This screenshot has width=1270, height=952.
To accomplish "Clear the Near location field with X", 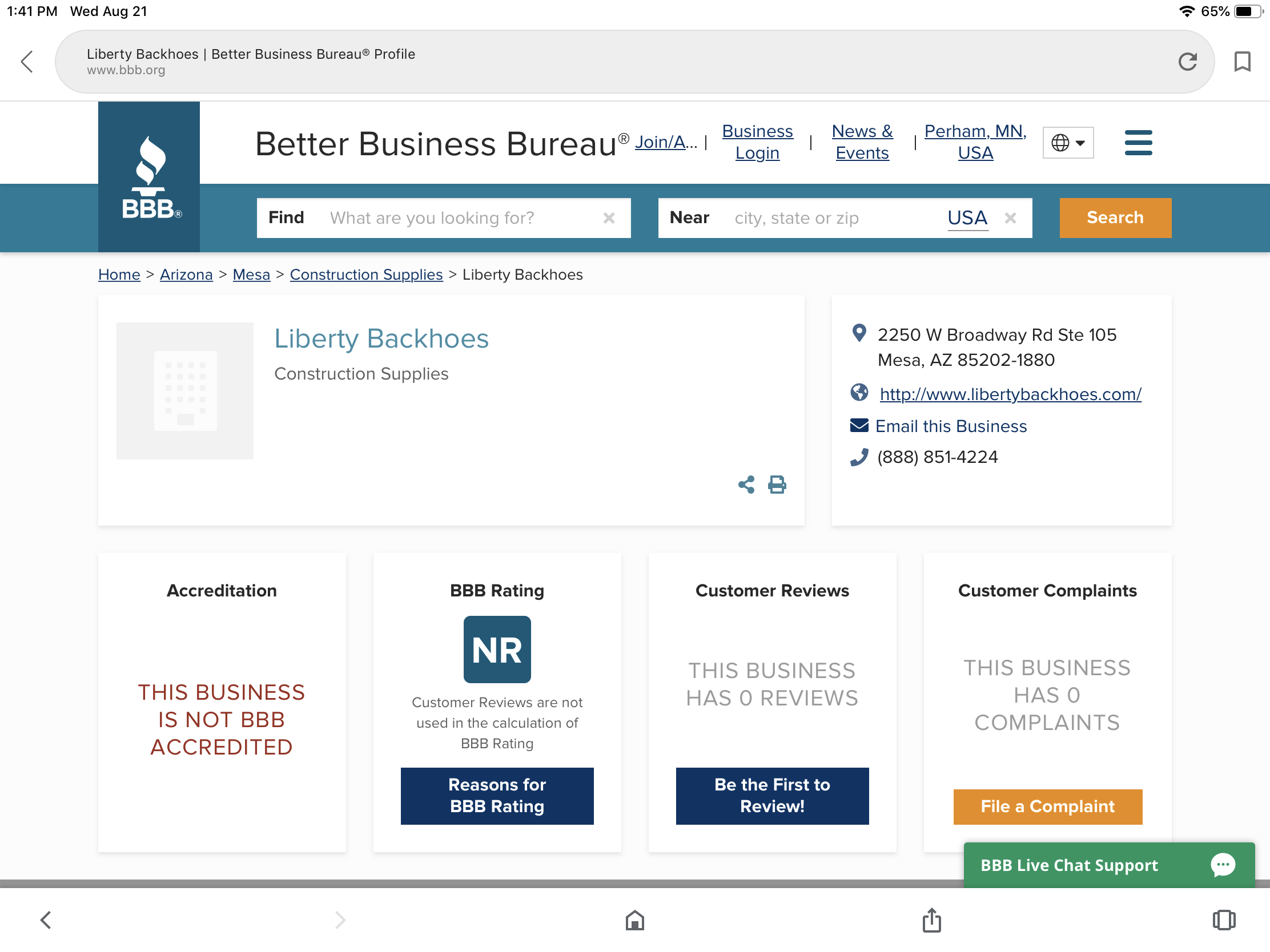I will (1011, 218).
